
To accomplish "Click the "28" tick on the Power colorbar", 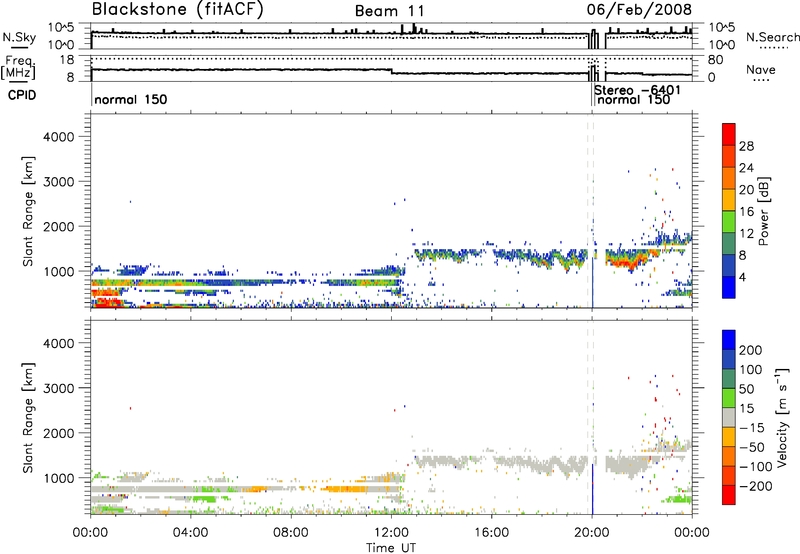I will tap(746, 146).
